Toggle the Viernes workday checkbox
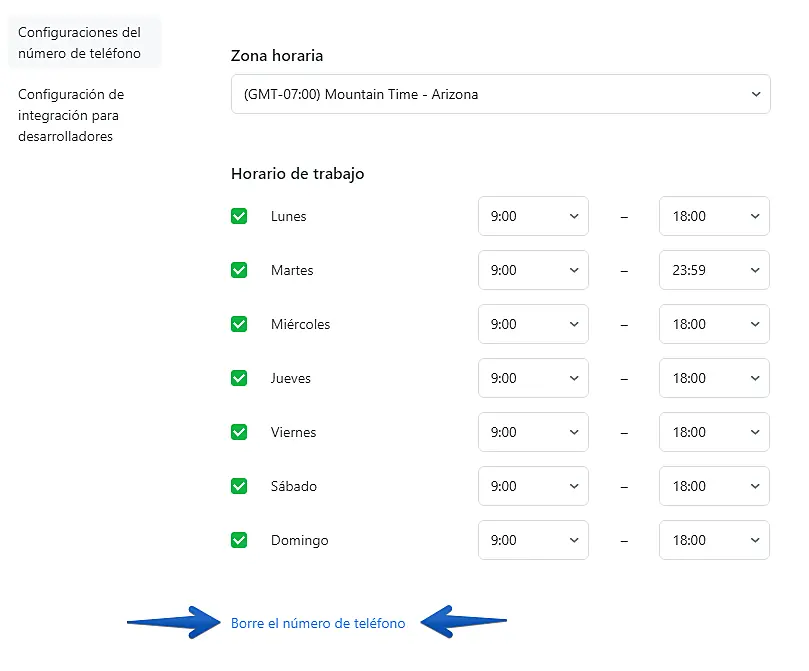The width and height of the screenshot is (809, 671). (x=239, y=432)
